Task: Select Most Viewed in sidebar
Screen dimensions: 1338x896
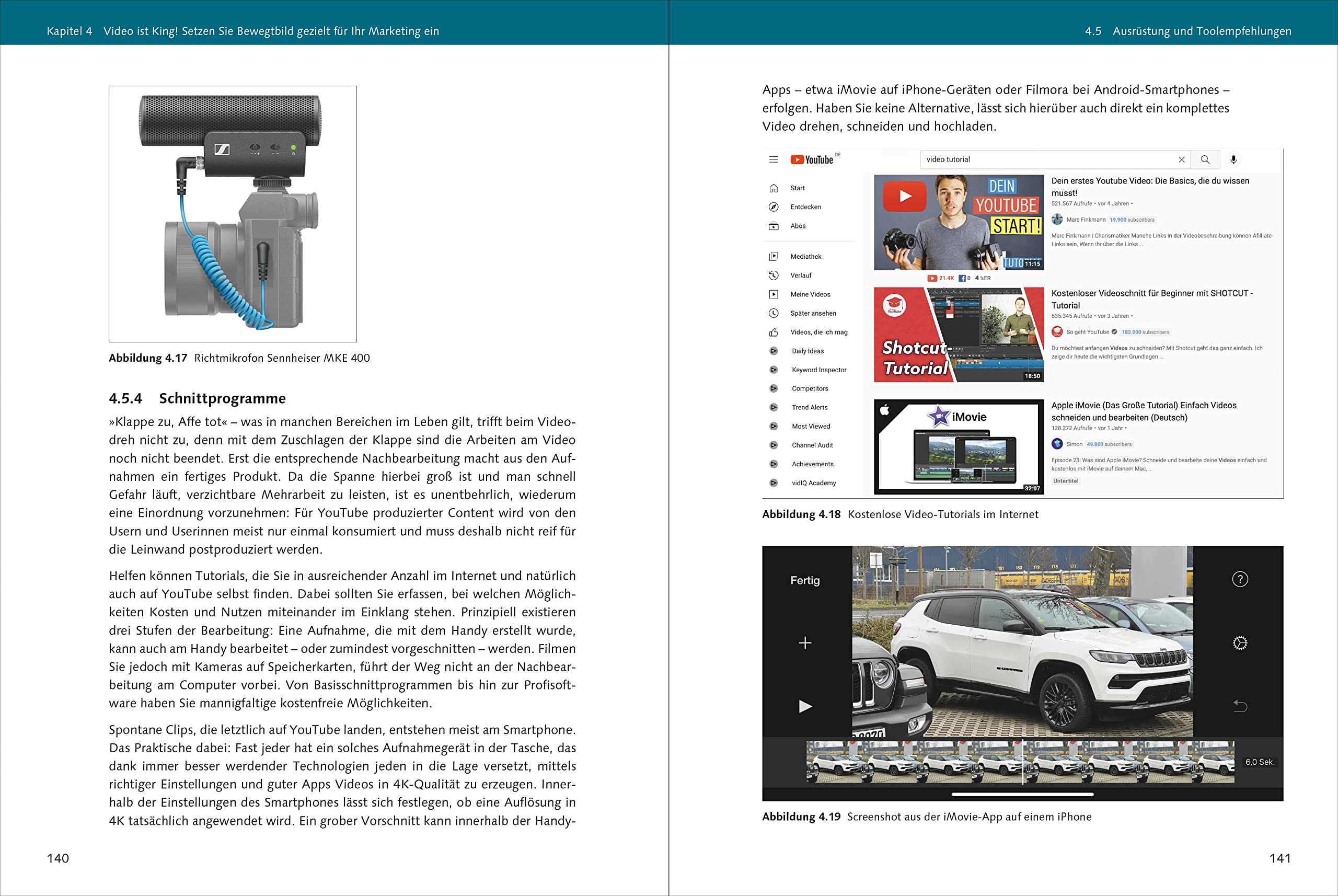Action: tap(811, 426)
